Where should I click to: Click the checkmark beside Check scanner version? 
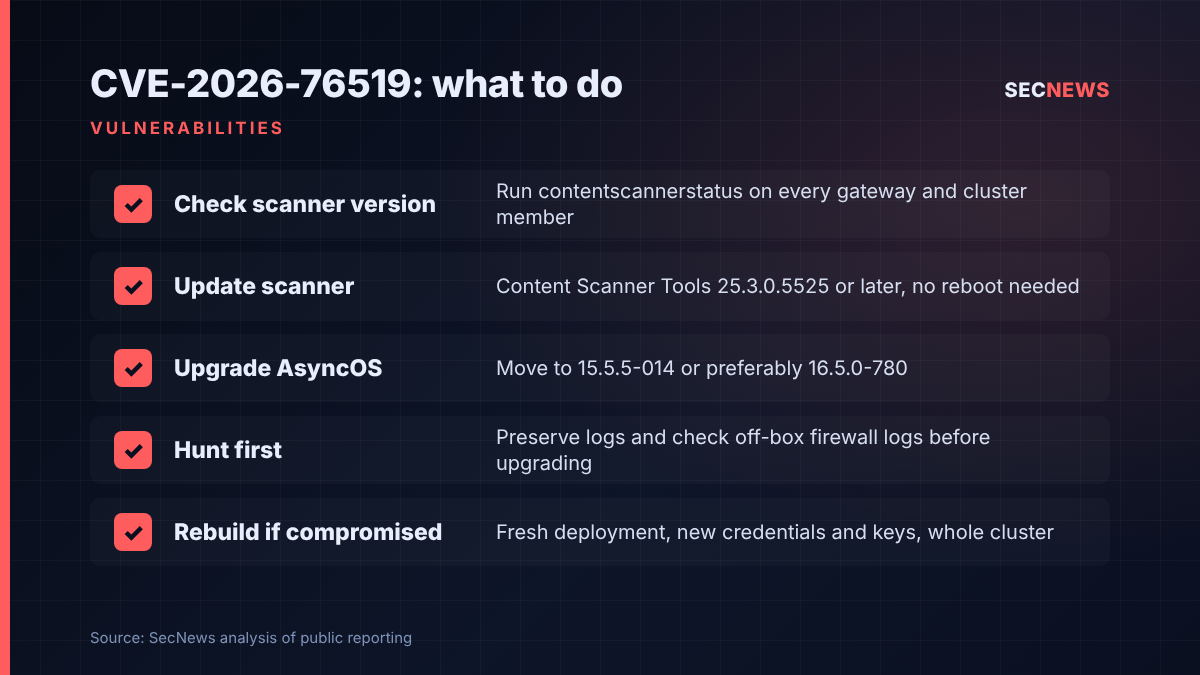pyautogui.click(x=133, y=204)
